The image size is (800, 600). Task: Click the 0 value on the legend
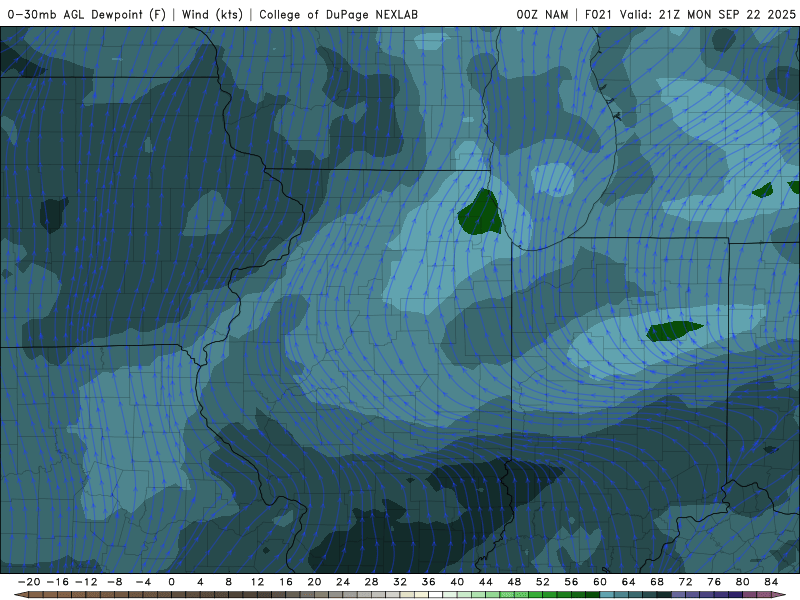(171, 582)
